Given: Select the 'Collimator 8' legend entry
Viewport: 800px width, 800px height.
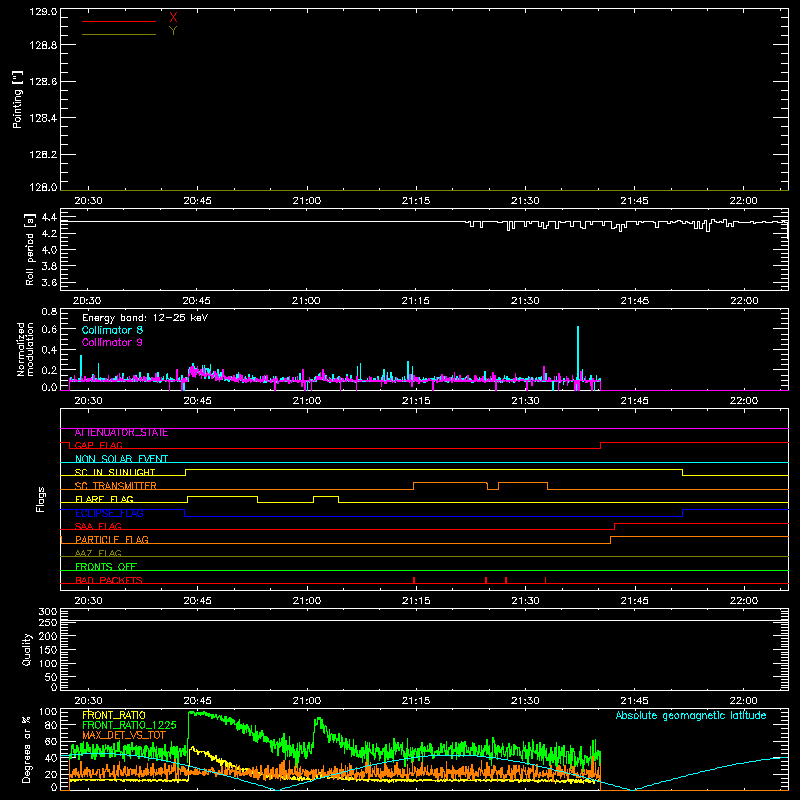Looking at the screenshot, I should [112, 330].
